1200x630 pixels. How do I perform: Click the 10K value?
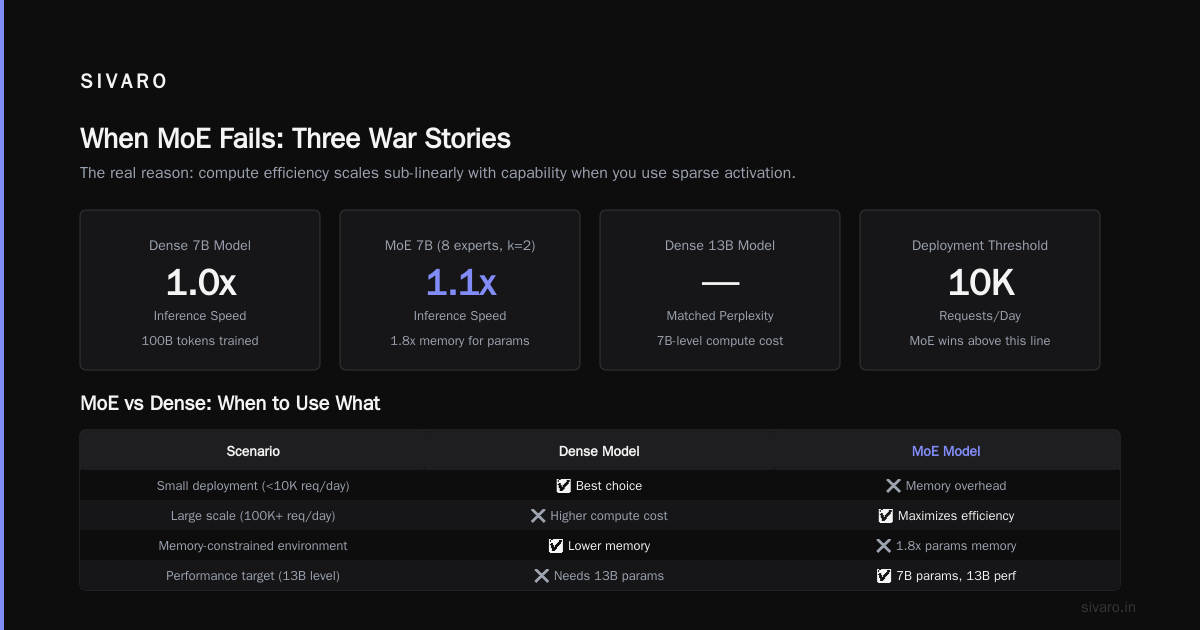point(980,283)
